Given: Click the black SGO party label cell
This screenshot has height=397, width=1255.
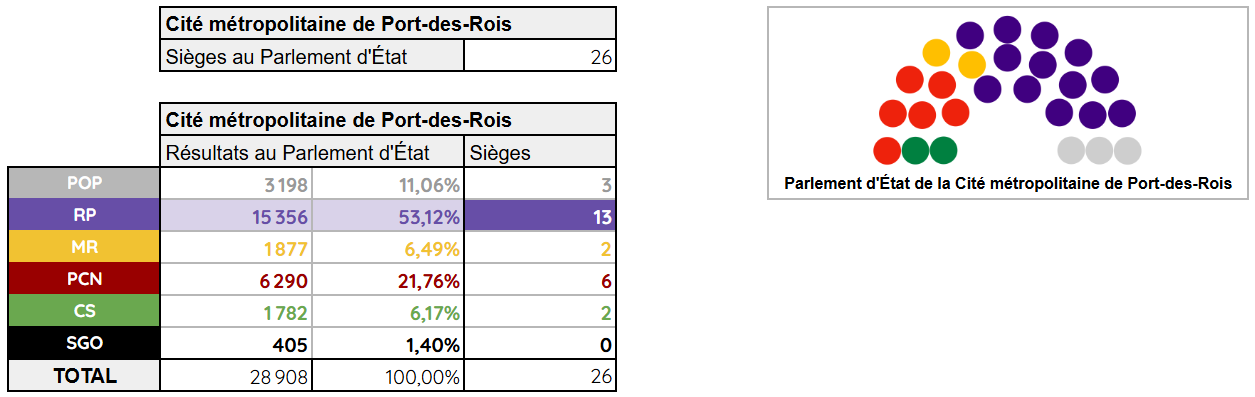Looking at the screenshot, I should [84, 344].
